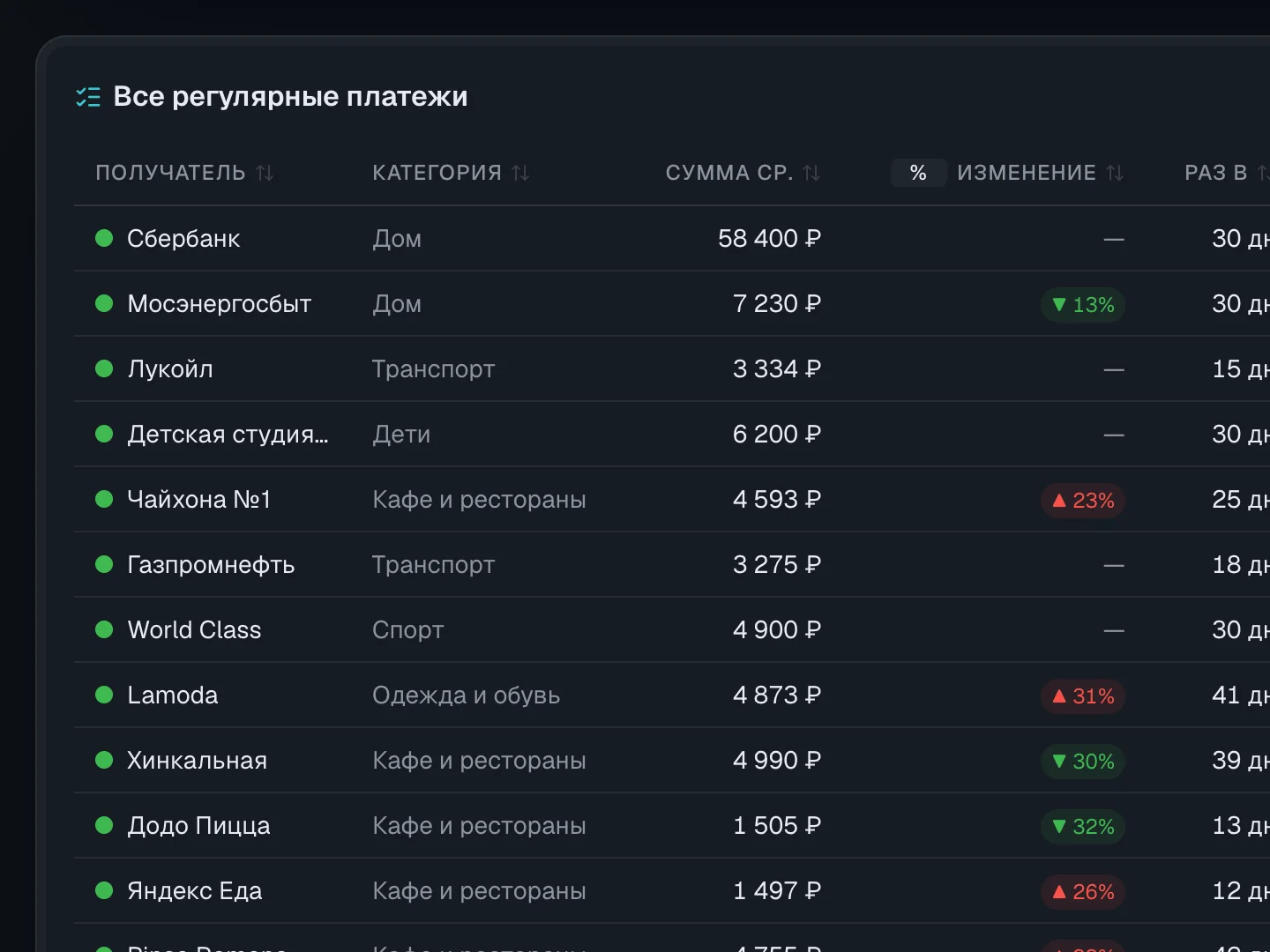Viewport: 1270px width, 952px height.
Task: Click the 23% increase badge for Чайхона №1
Action: pos(1083,501)
